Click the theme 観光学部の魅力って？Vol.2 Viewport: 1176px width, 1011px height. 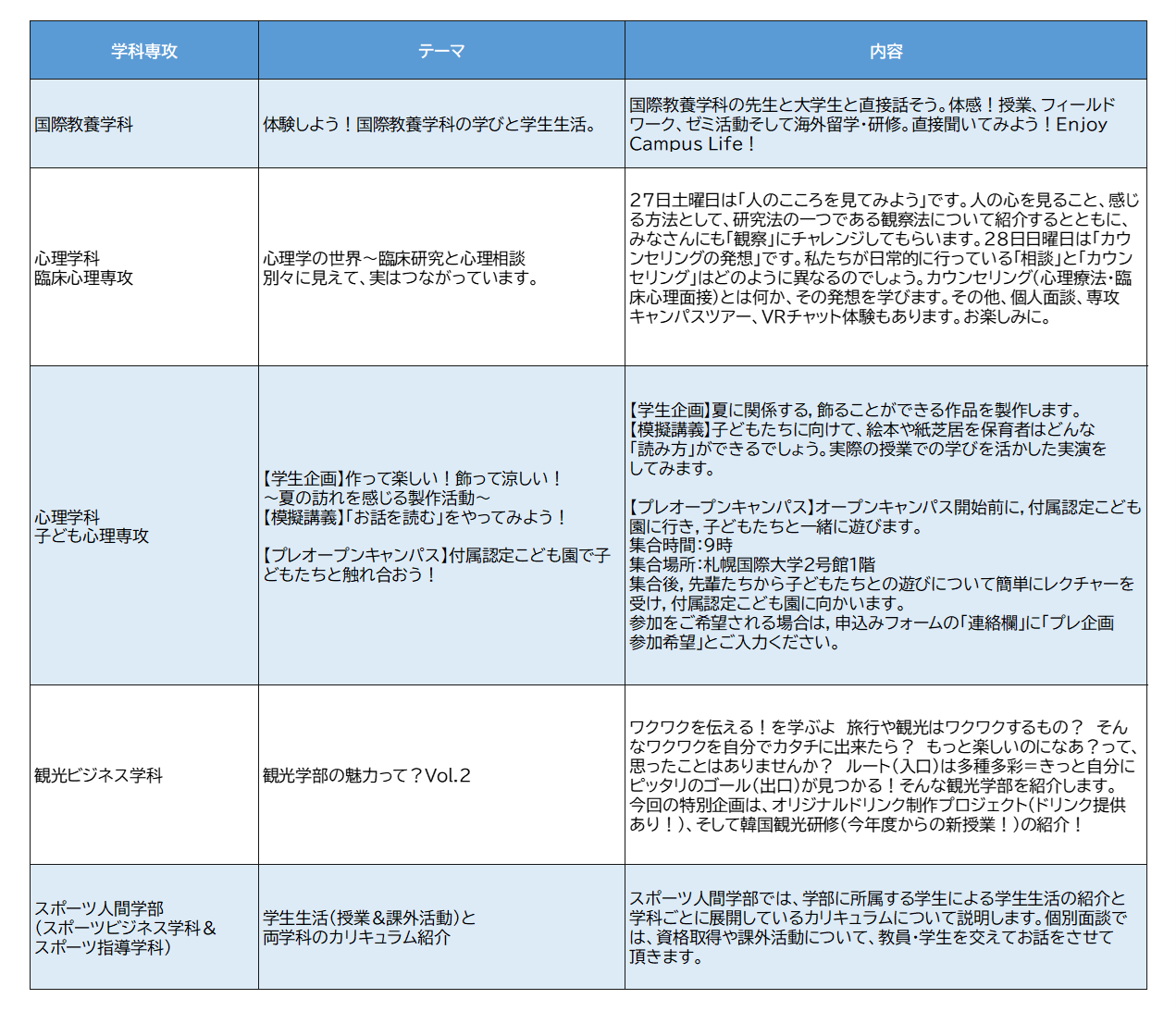click(441, 775)
